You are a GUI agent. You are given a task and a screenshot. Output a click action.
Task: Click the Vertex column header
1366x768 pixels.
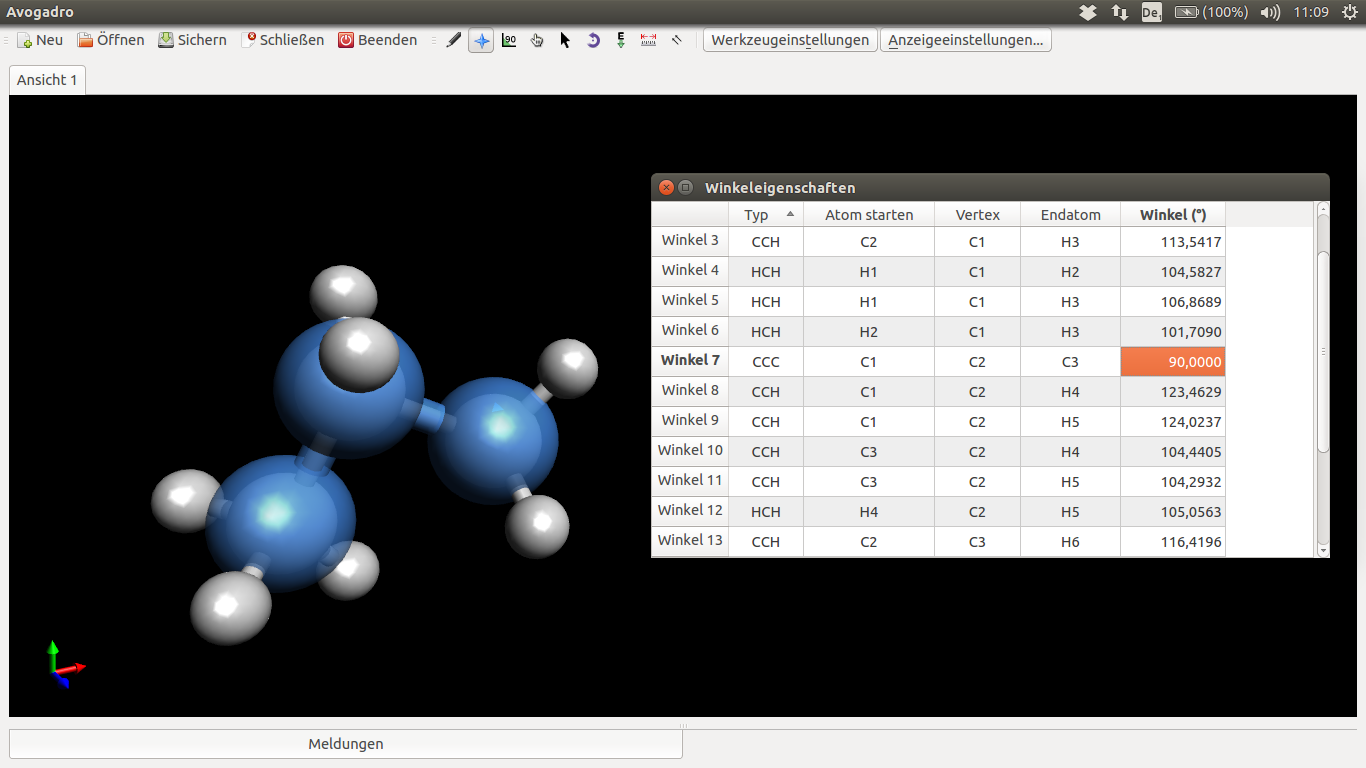coord(977,215)
